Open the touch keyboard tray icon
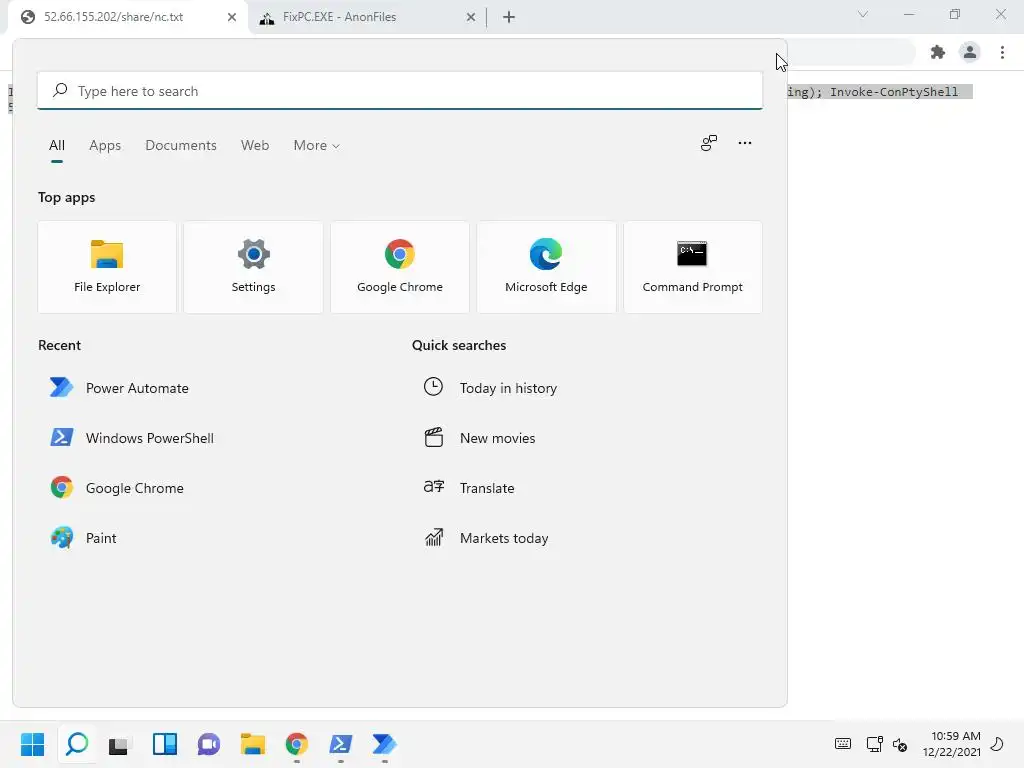The image size is (1024, 768). pos(843,744)
